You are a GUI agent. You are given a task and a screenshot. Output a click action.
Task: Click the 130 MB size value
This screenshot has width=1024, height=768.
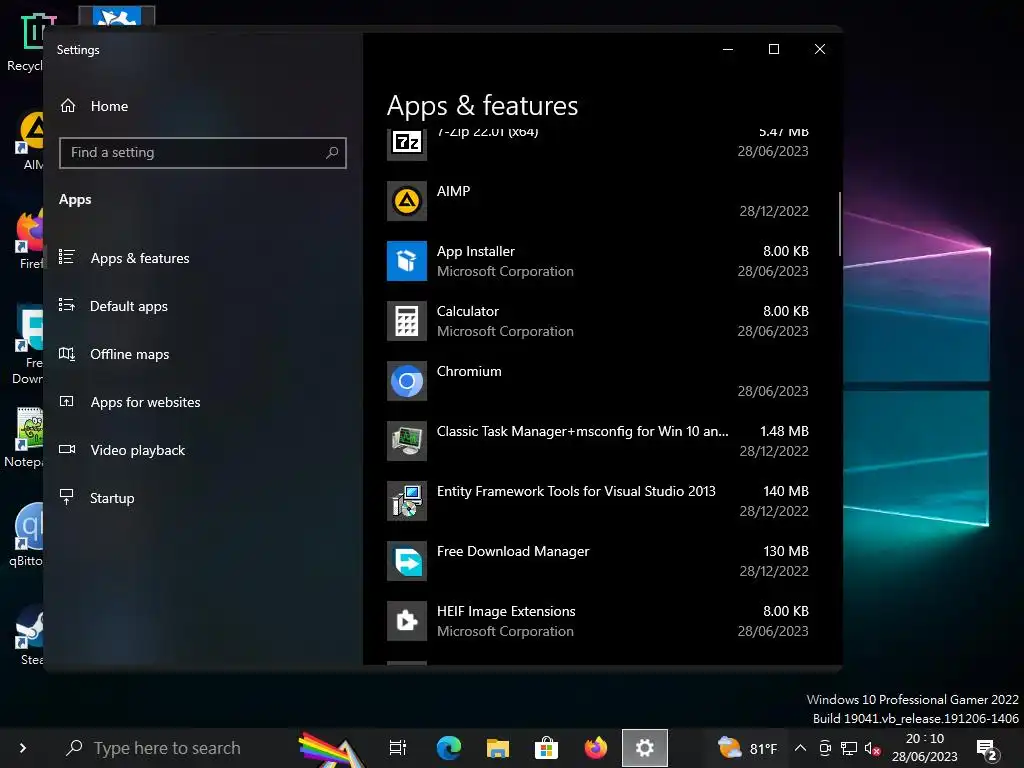click(786, 552)
